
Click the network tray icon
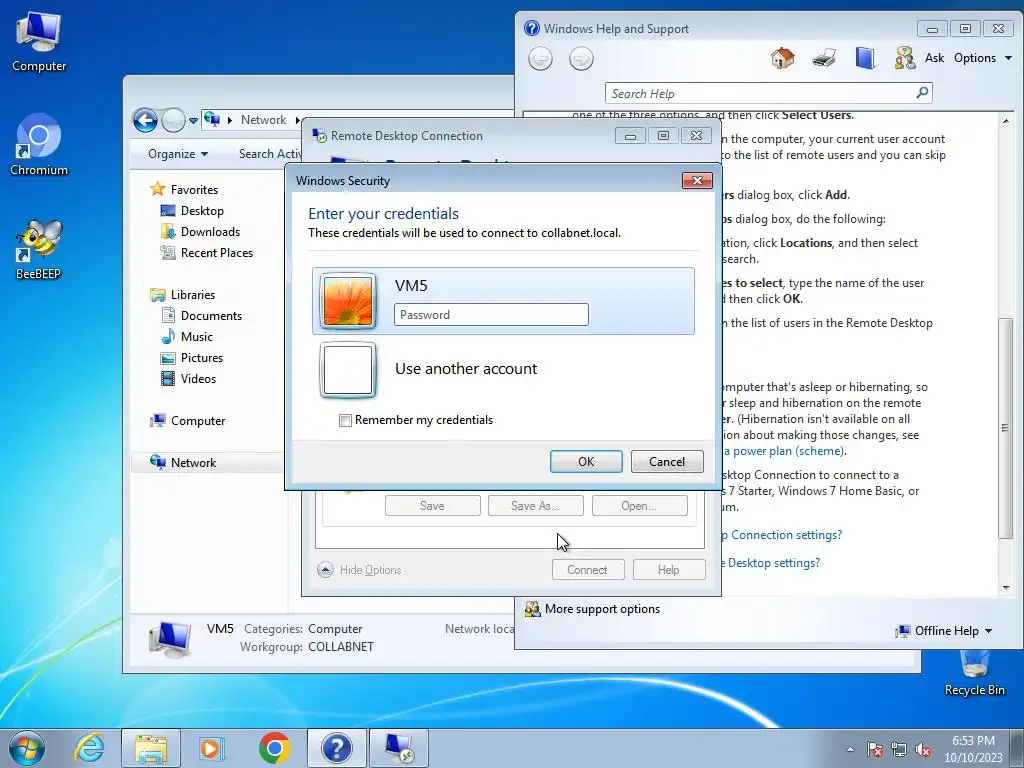click(899, 749)
